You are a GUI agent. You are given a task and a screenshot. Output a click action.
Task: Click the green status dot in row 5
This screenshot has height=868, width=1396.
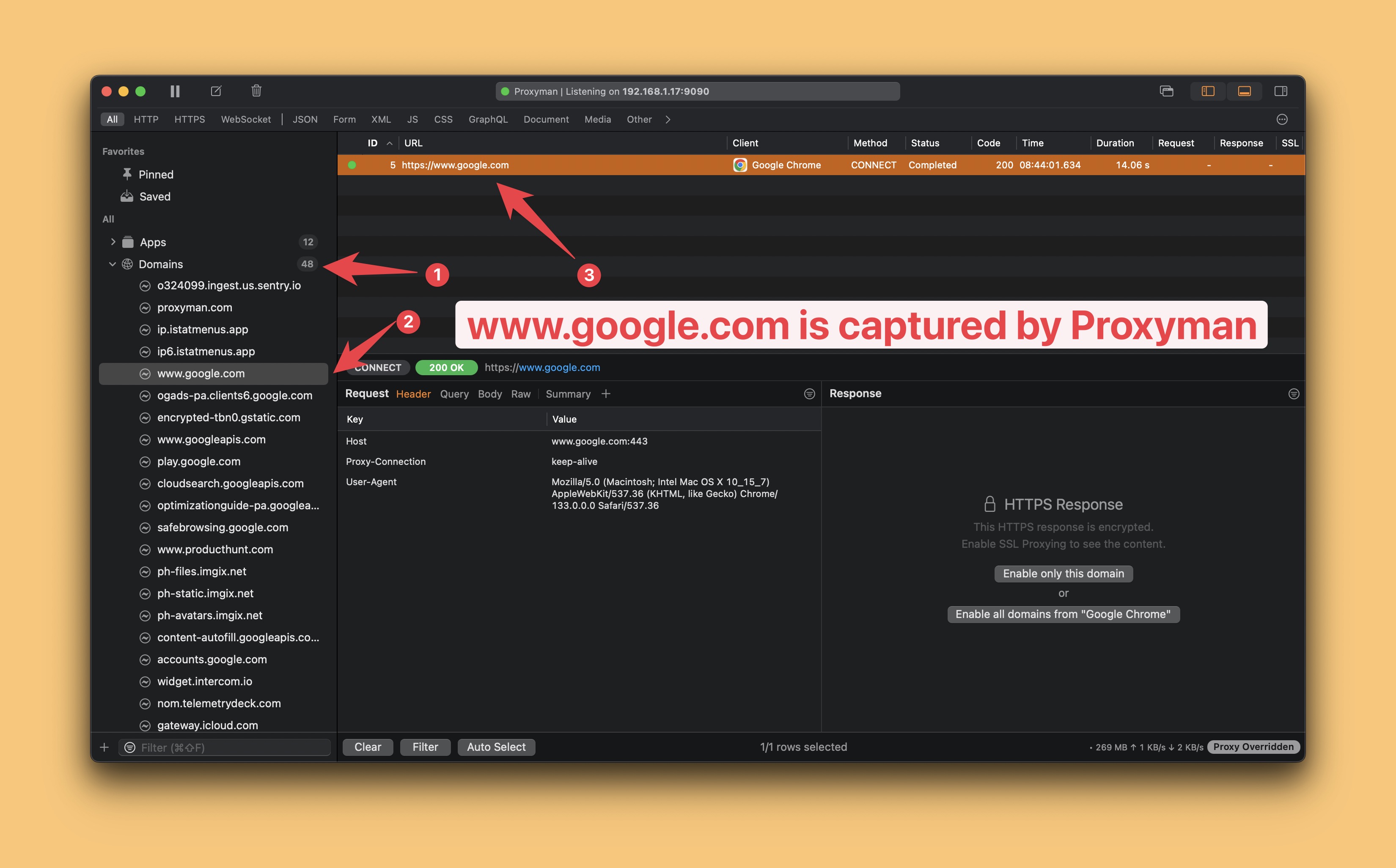[x=352, y=165]
